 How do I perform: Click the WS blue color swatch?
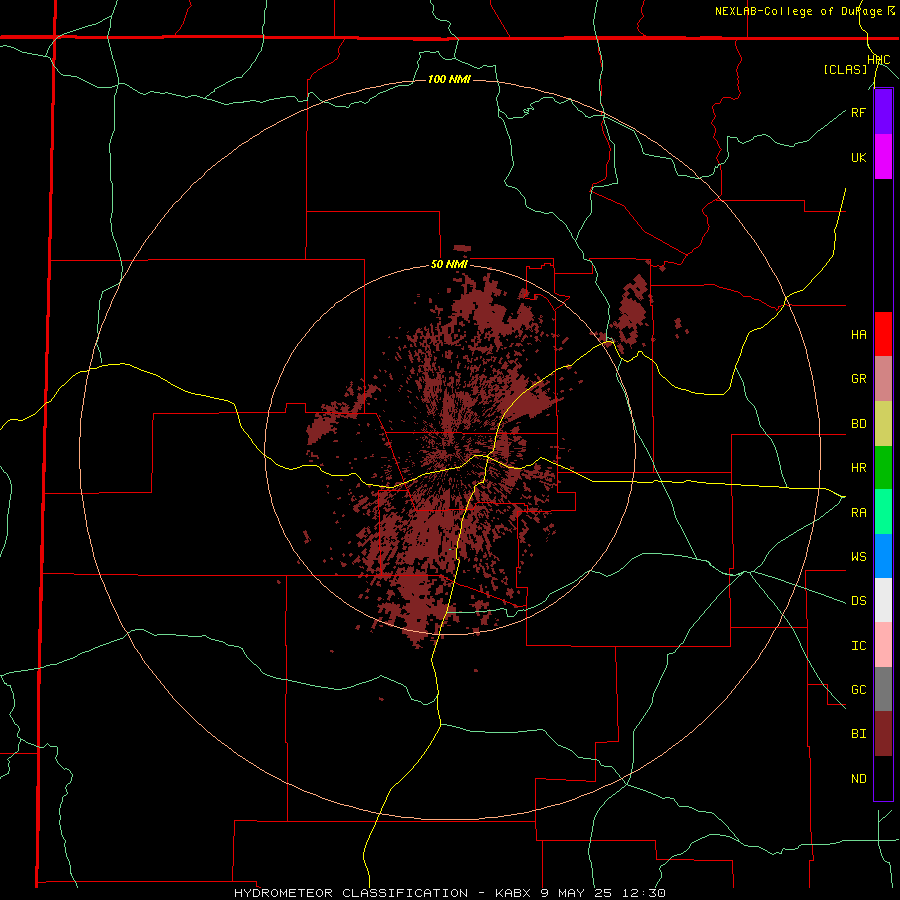click(883, 556)
